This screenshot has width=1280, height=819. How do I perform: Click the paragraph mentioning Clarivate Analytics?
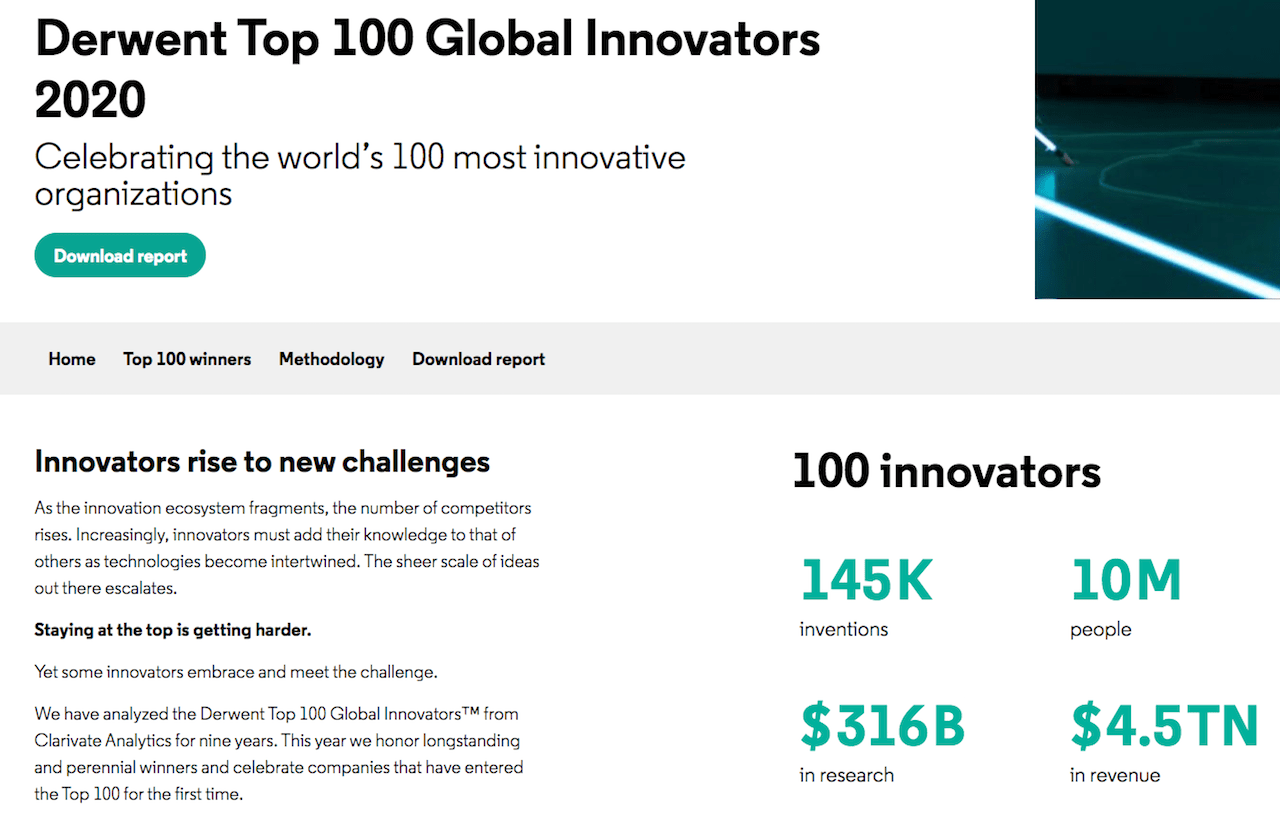(x=278, y=754)
